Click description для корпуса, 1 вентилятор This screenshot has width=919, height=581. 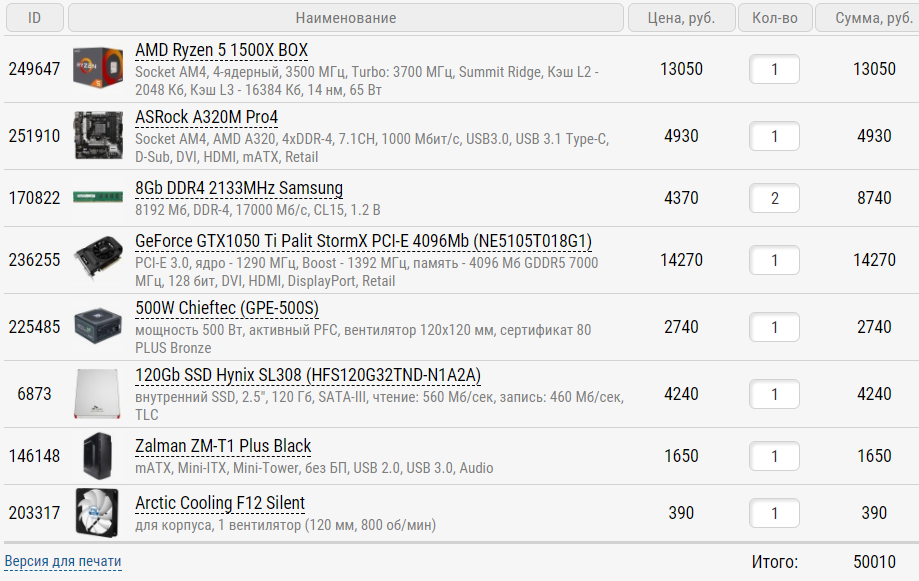click(x=285, y=525)
